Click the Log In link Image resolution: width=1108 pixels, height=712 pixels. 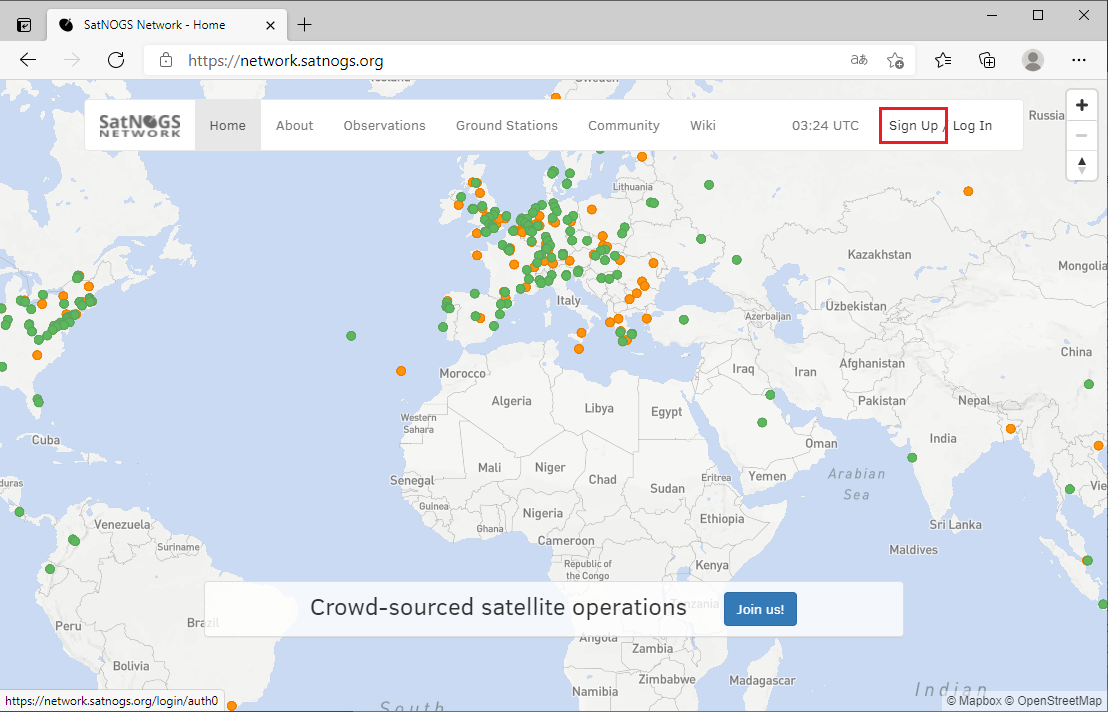pos(972,125)
